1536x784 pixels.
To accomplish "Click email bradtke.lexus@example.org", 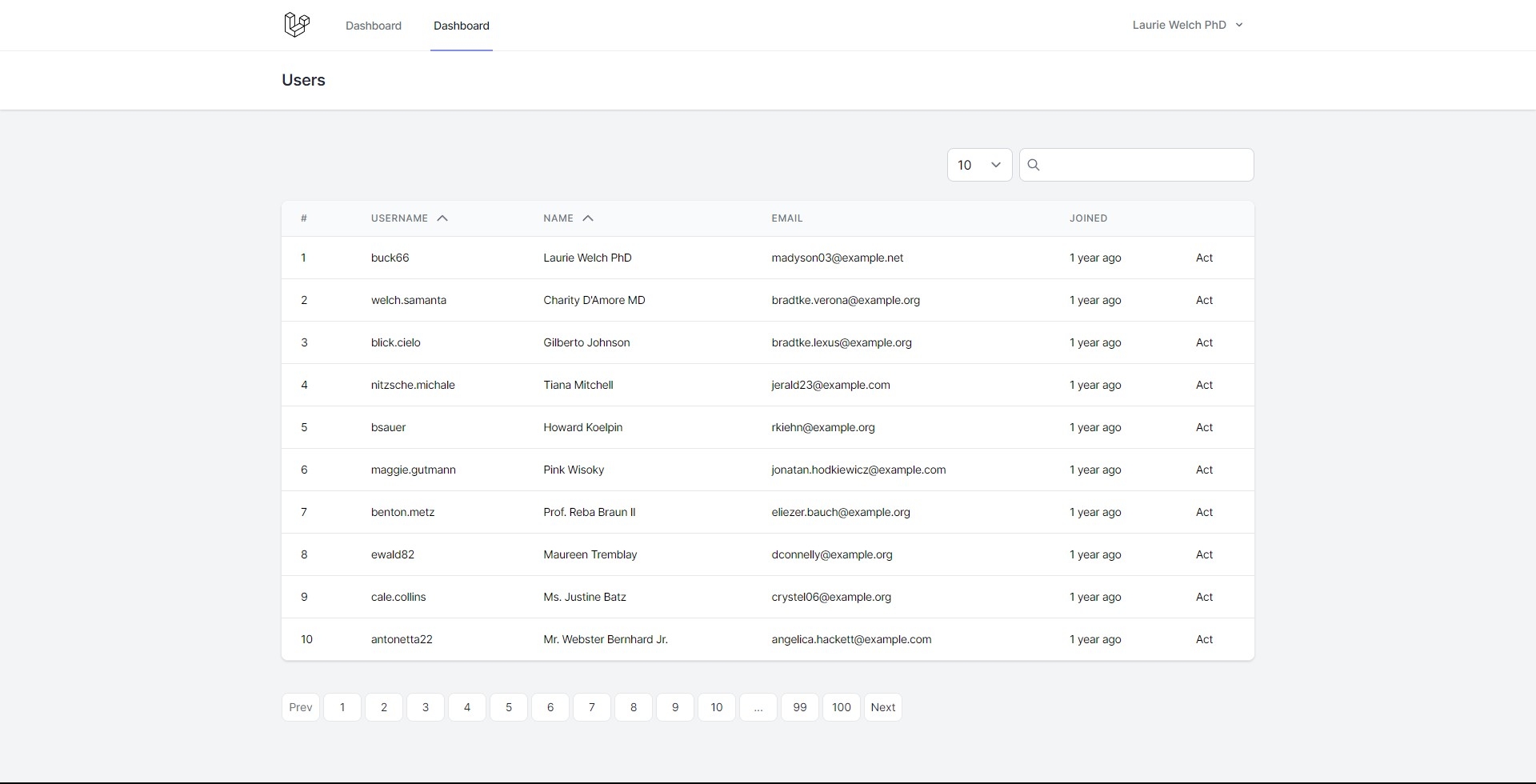I will (842, 342).
